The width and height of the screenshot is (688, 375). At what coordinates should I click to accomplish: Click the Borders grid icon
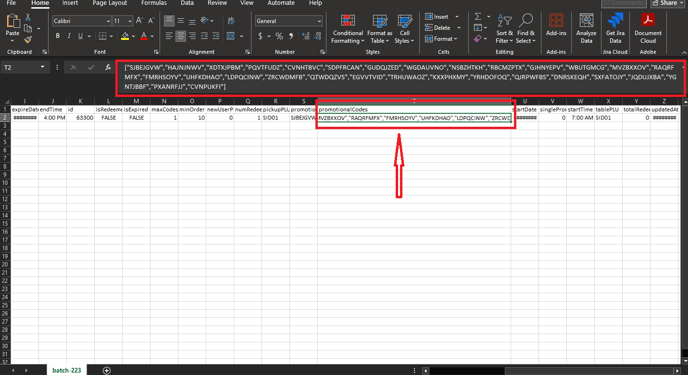click(103, 36)
